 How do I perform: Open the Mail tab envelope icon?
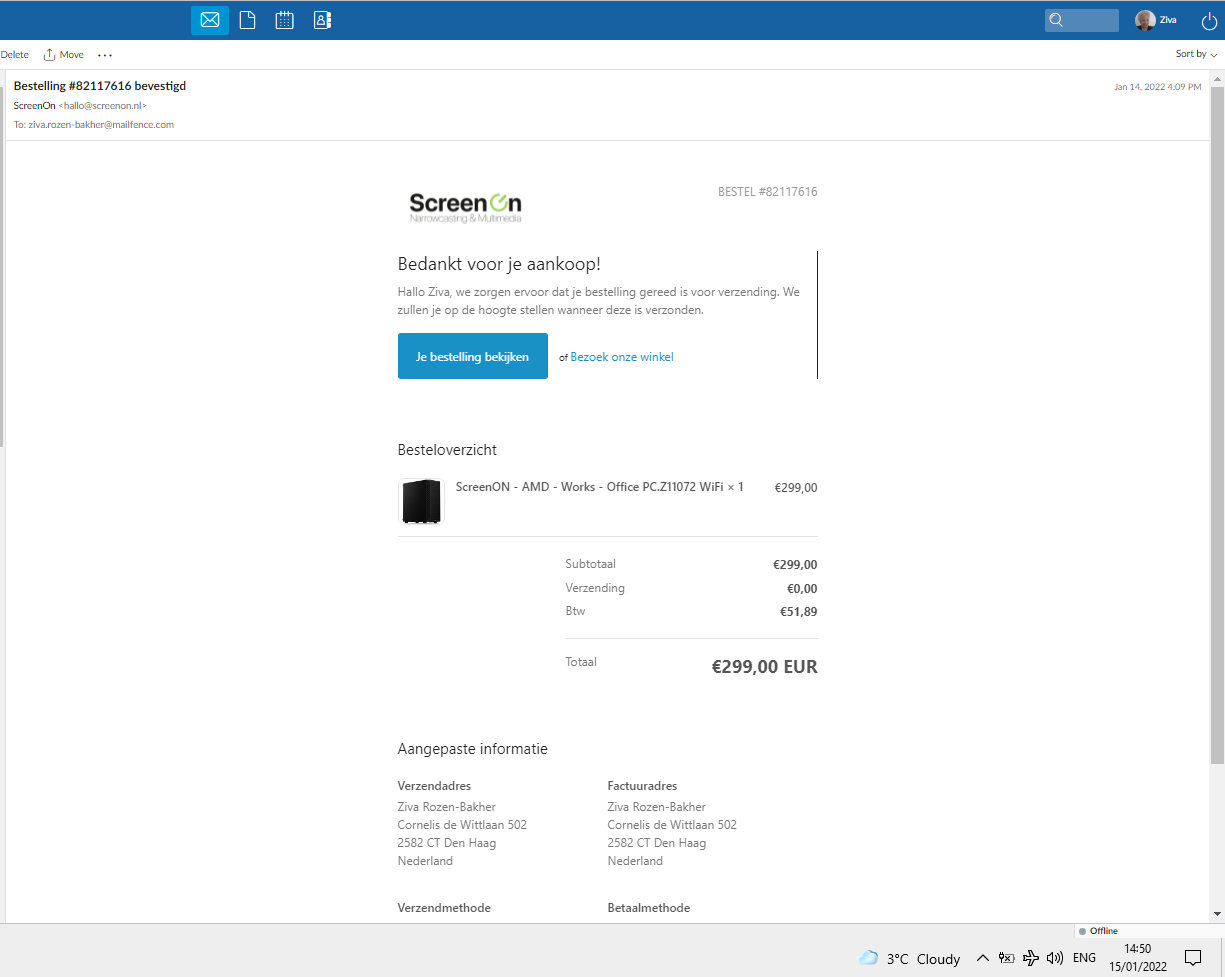pos(210,20)
